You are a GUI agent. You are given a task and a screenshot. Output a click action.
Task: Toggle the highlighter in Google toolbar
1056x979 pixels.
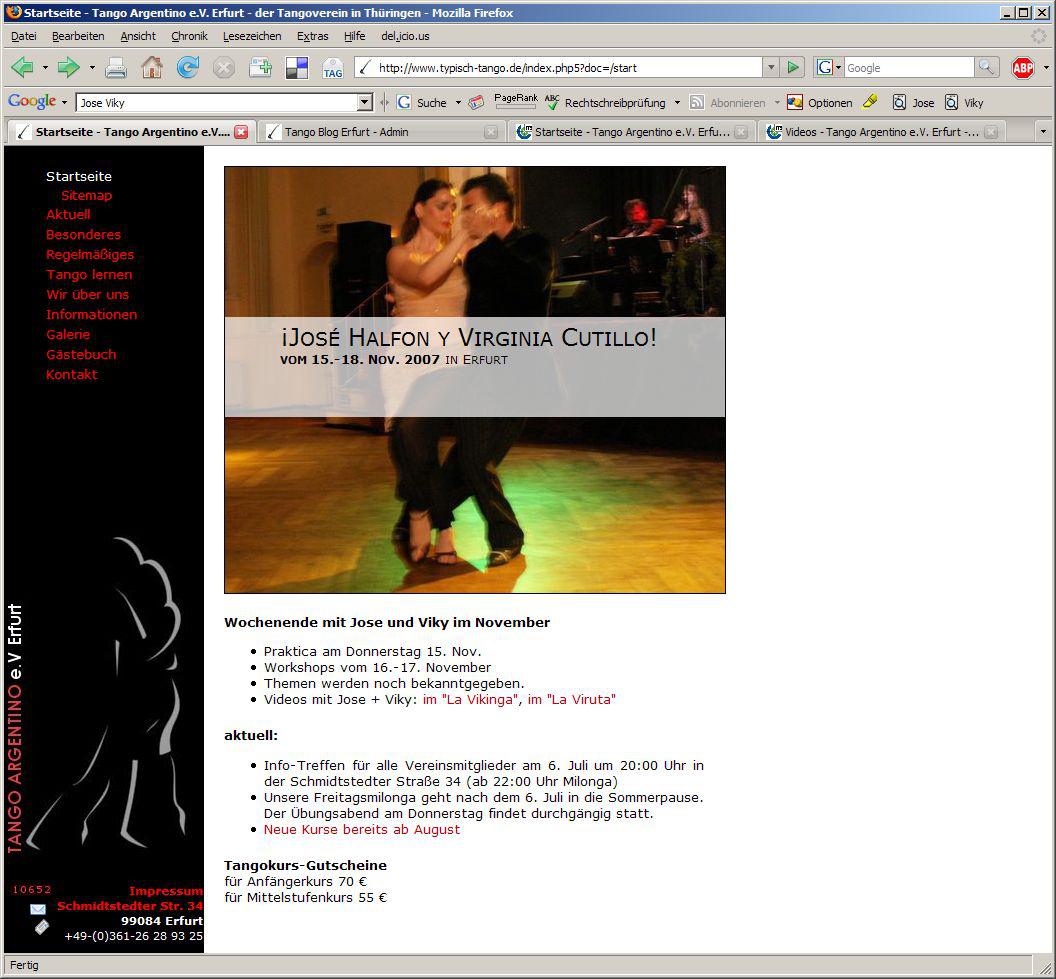pyautogui.click(x=870, y=102)
